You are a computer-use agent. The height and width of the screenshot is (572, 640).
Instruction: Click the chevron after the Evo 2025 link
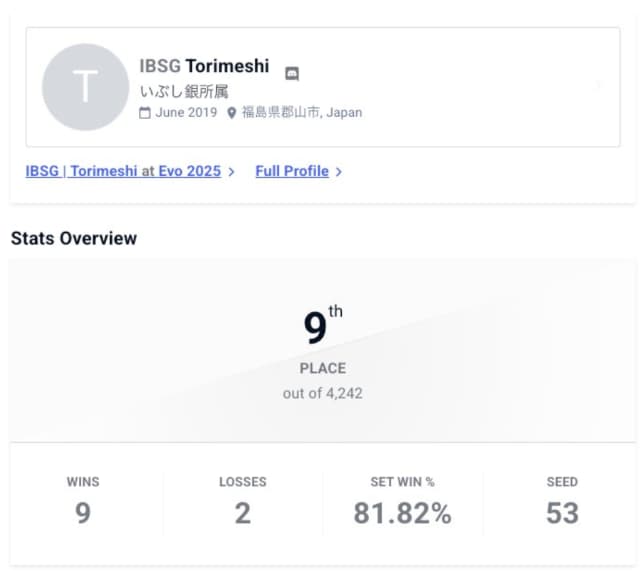click(232, 172)
